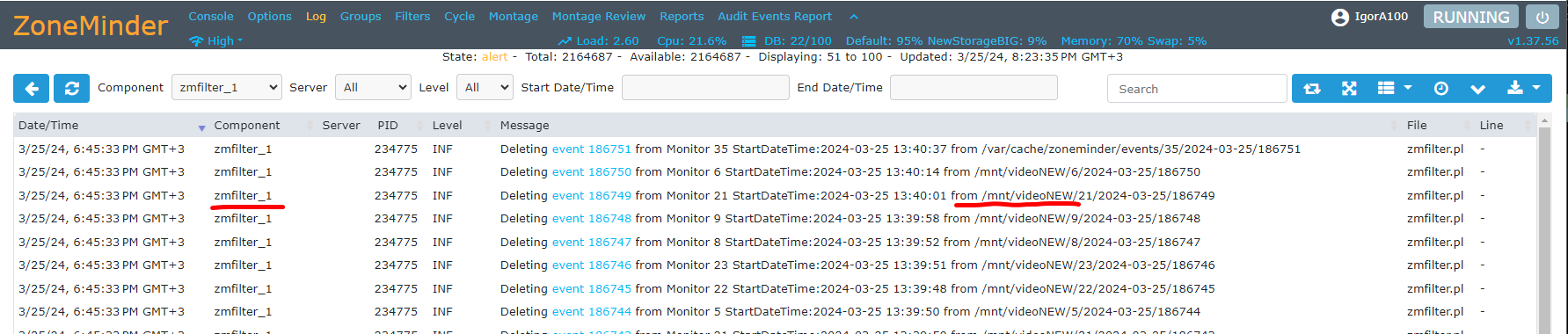Viewport: 1568px width, 334px height.
Task: Open the Options menu
Action: point(269,16)
